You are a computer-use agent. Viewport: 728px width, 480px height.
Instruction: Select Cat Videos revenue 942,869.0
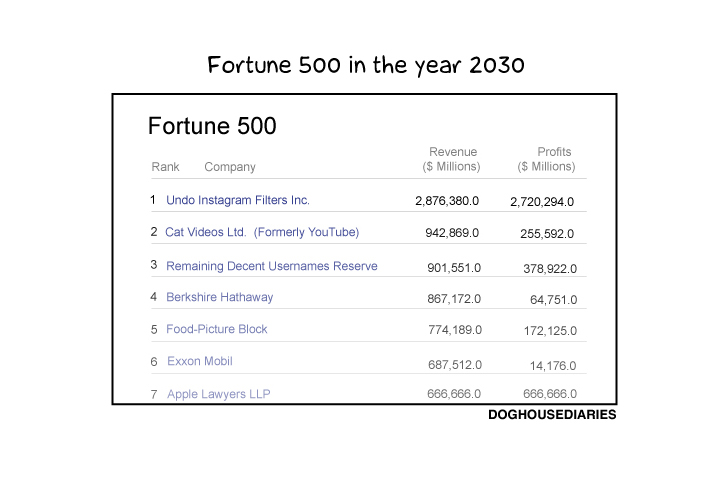pyautogui.click(x=452, y=233)
